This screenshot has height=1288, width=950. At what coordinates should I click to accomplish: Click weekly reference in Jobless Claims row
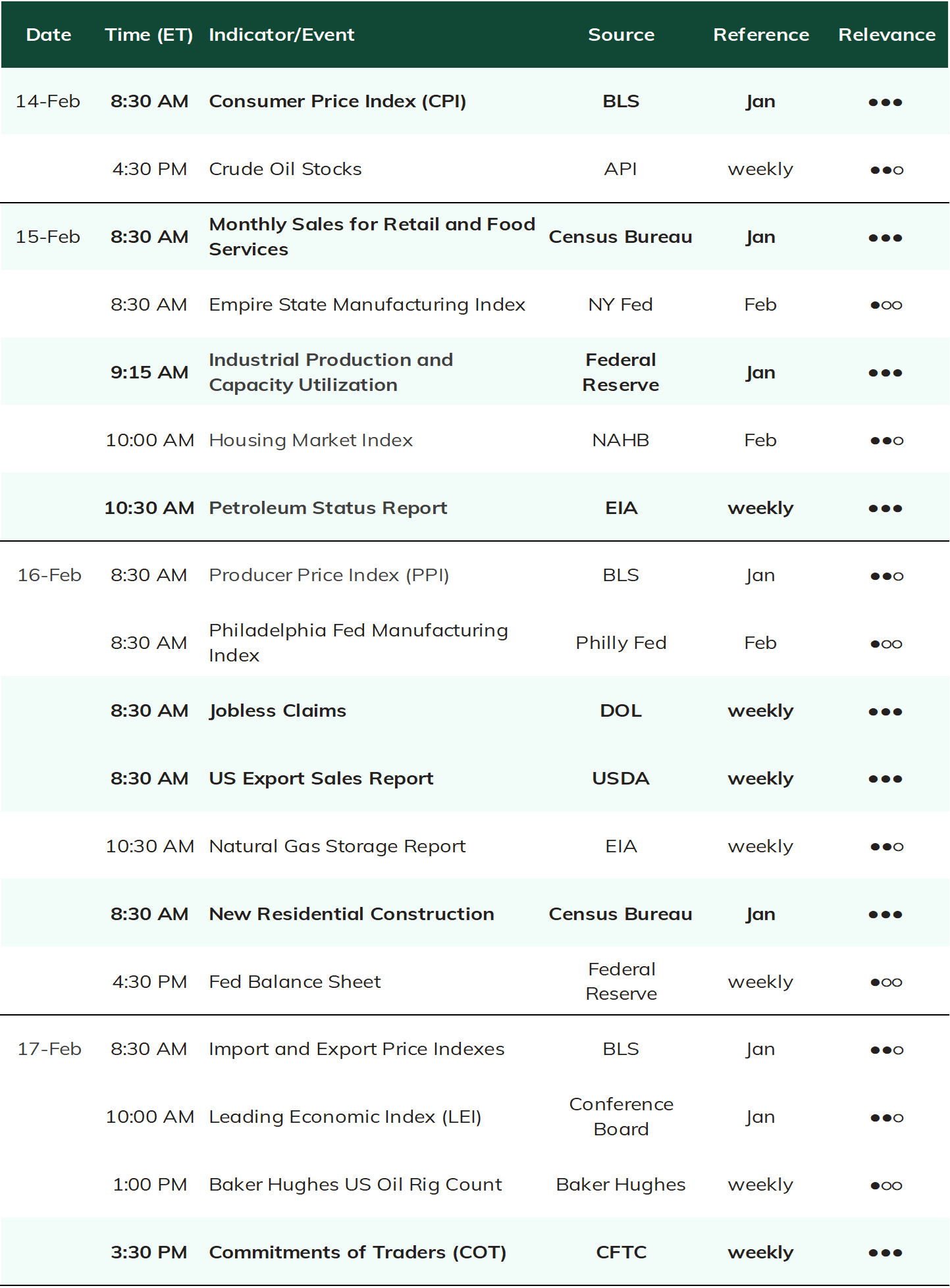point(760,711)
